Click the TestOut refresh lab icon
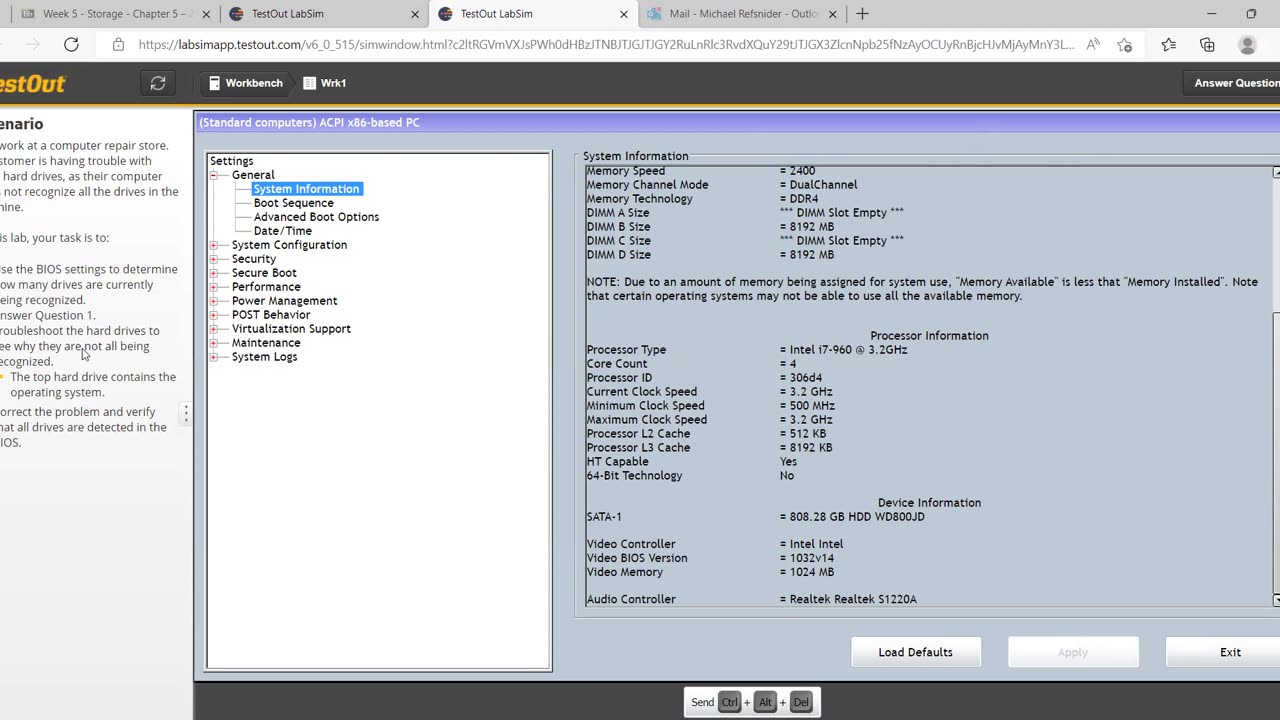This screenshot has width=1280, height=720. (158, 83)
